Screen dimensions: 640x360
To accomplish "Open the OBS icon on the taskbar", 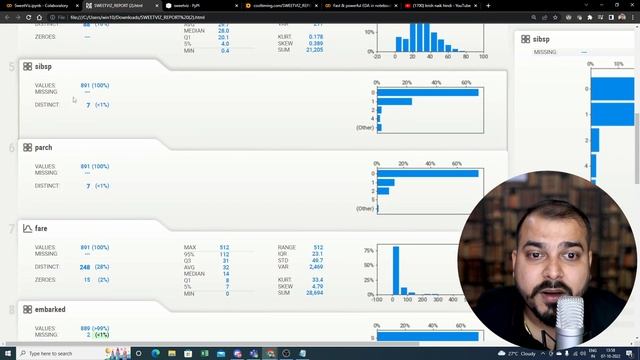I will click(286, 353).
